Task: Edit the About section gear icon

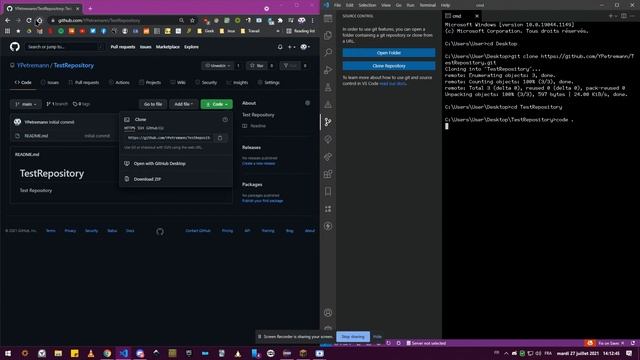Action: 307,103
